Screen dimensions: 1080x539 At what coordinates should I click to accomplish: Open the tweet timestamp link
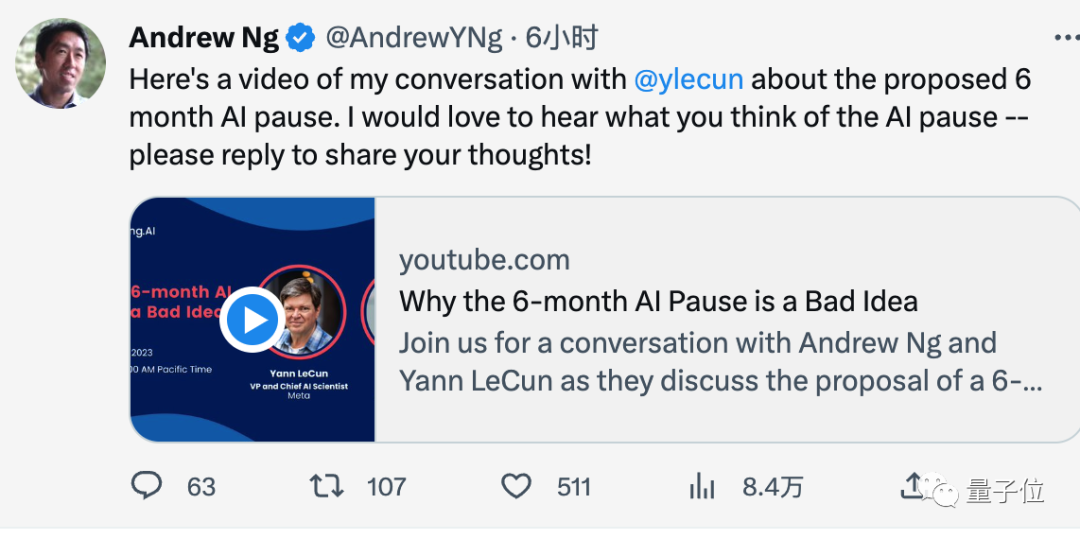pos(562,38)
